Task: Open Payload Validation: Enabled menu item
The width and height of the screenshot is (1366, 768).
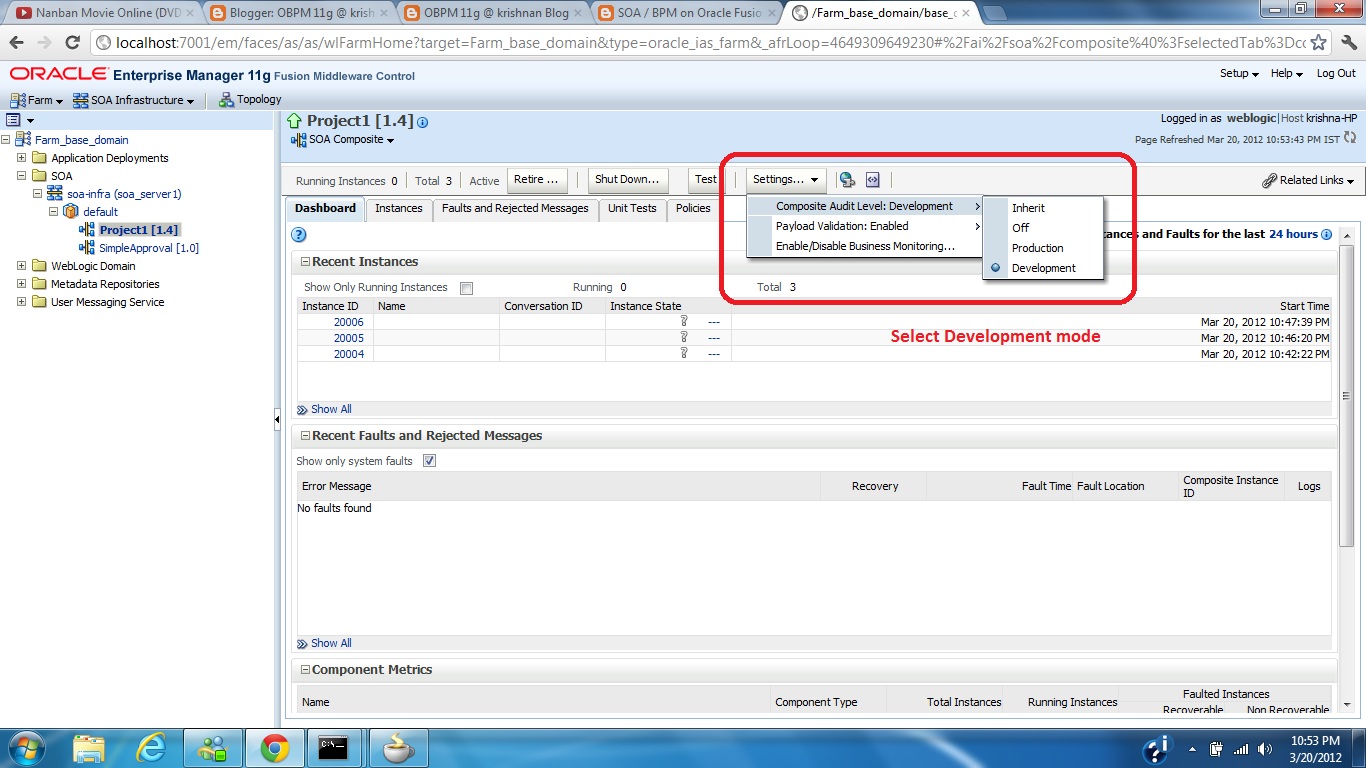Action: (864, 226)
